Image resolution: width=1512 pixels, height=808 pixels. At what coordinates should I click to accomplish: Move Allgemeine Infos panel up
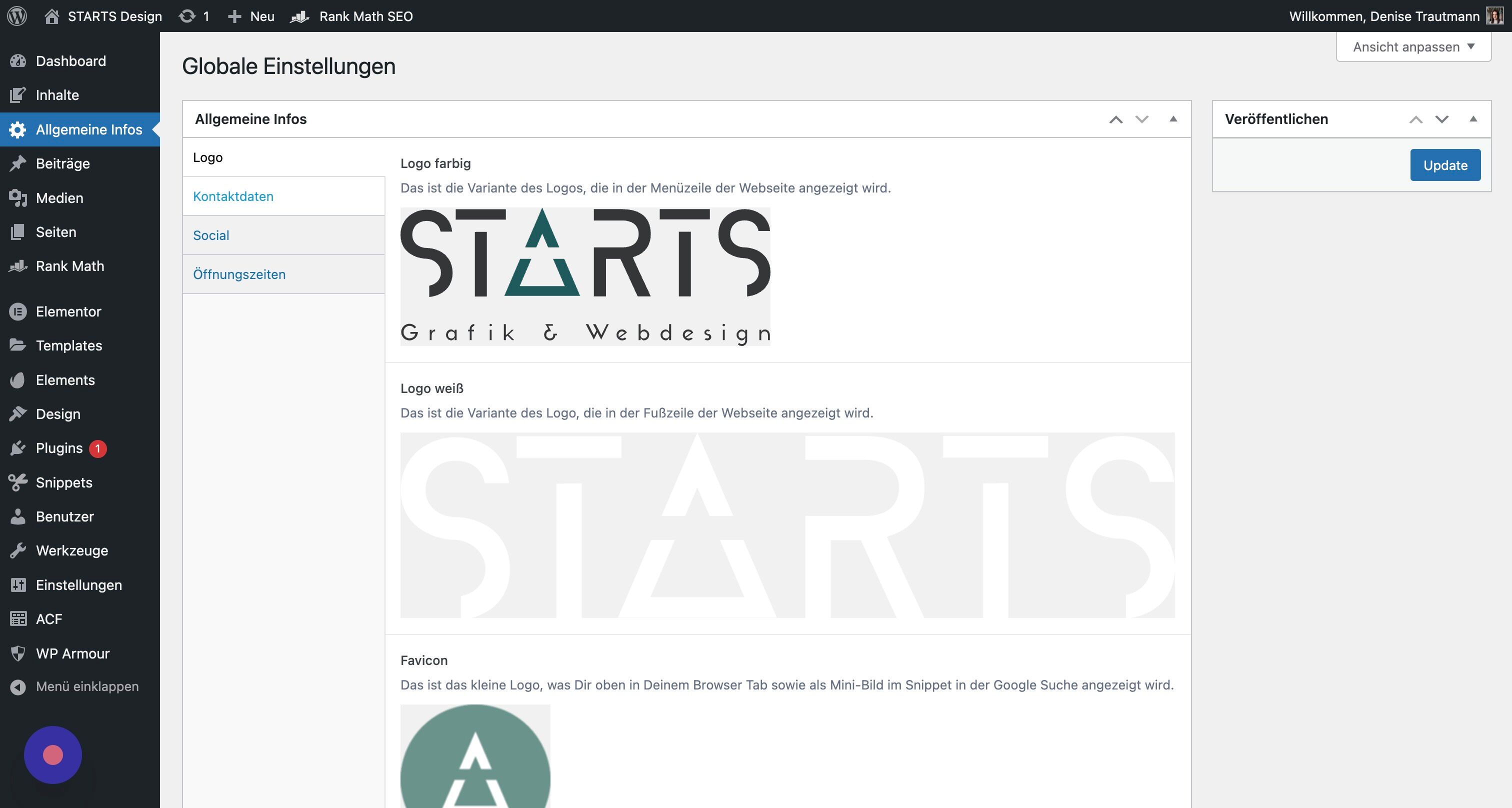point(1116,119)
